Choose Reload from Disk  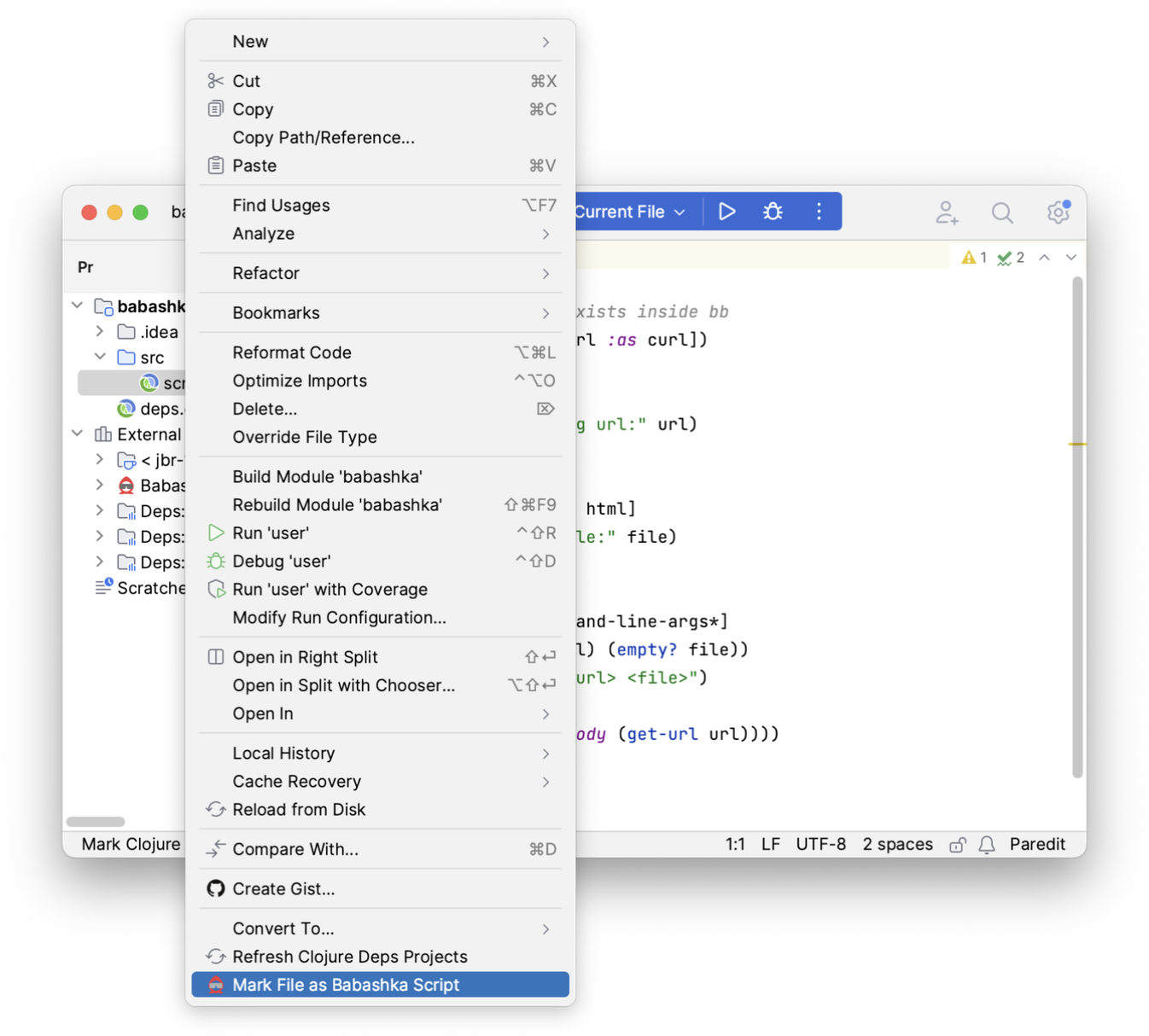[x=380, y=809]
